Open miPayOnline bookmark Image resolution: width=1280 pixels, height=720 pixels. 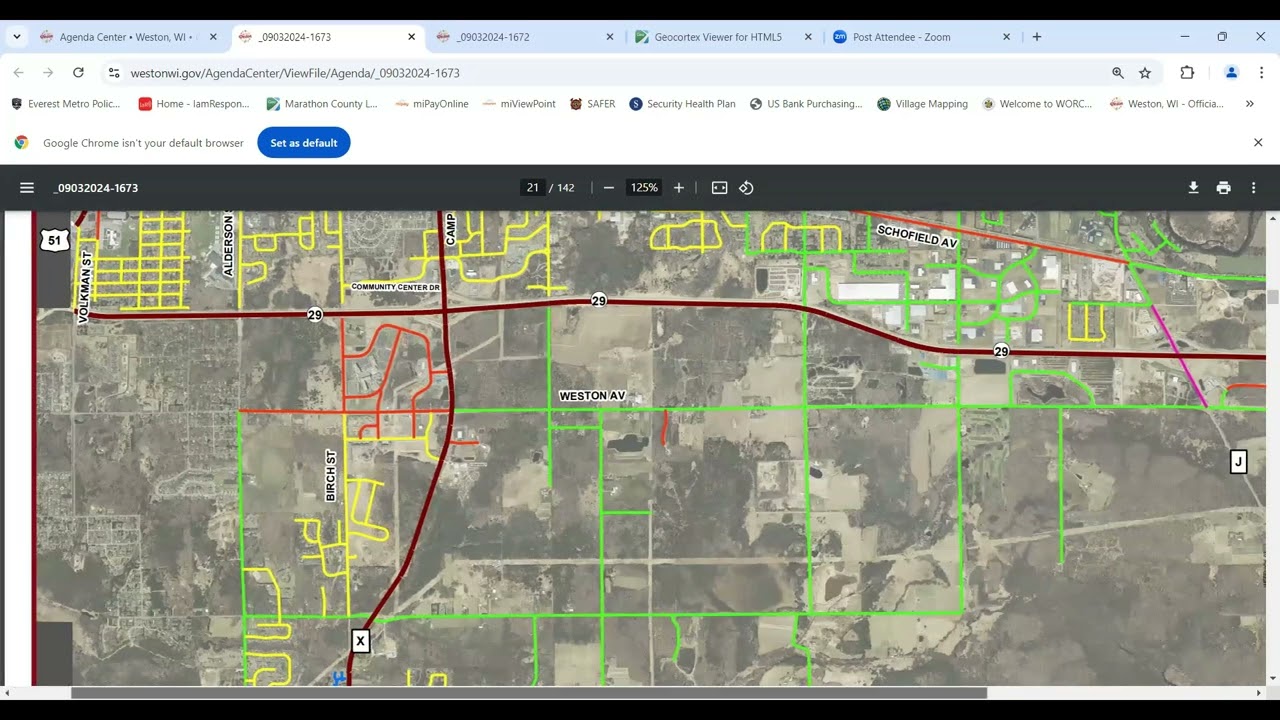click(432, 104)
